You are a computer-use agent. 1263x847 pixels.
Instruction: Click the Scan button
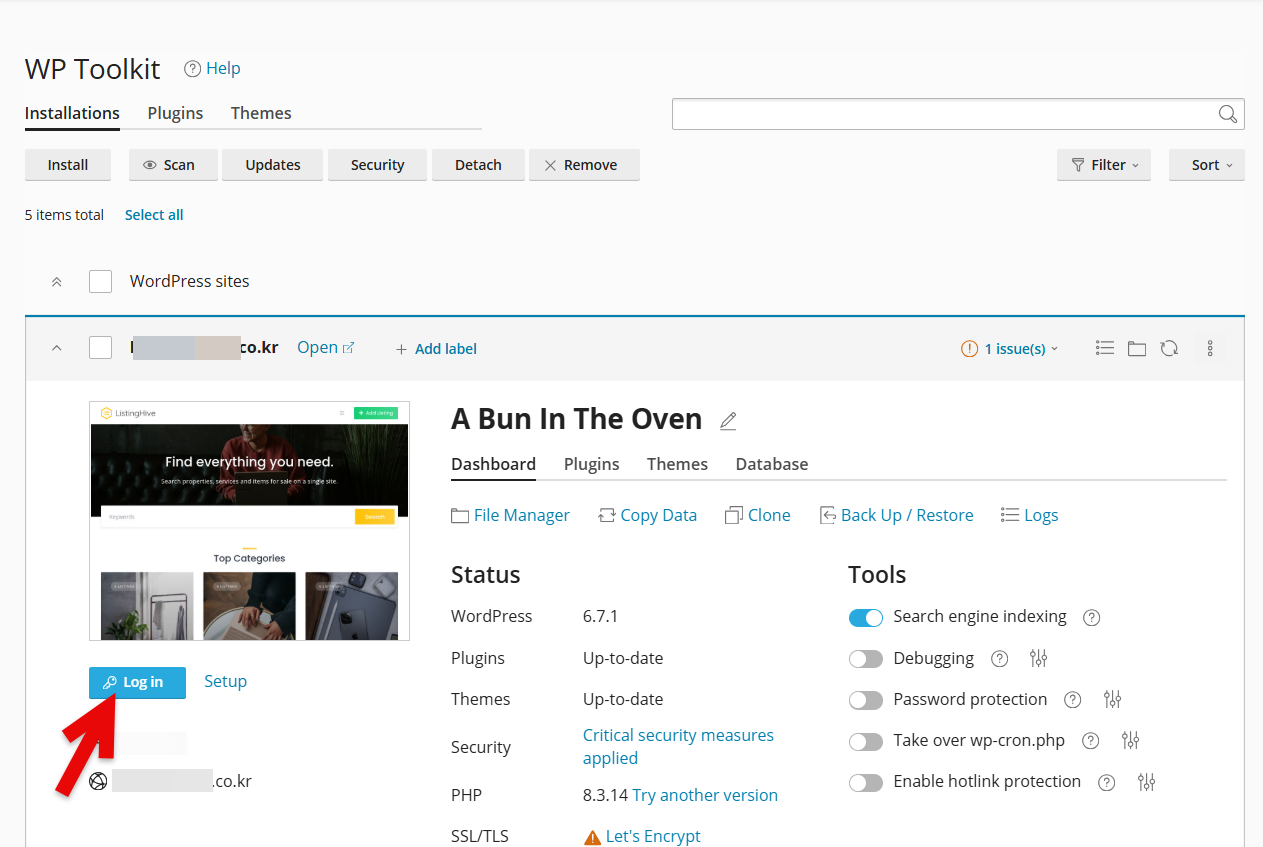173,165
